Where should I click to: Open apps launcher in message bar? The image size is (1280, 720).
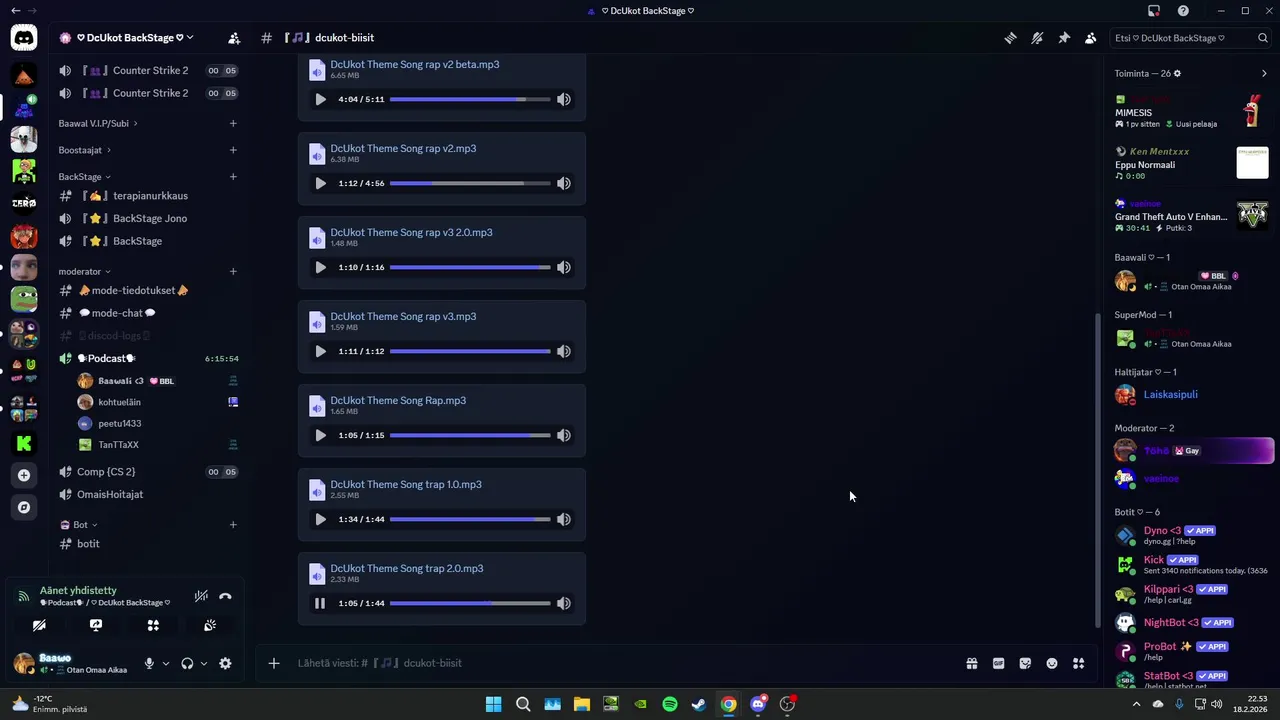coord(1079,663)
